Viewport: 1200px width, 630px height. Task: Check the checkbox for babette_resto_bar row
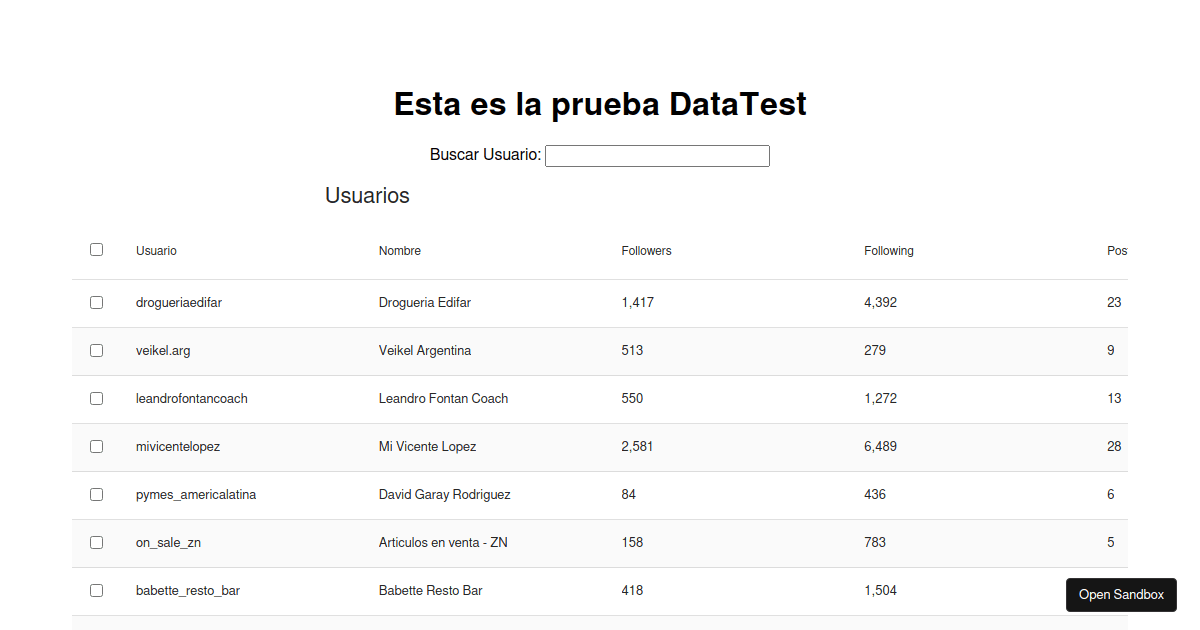tap(96, 590)
